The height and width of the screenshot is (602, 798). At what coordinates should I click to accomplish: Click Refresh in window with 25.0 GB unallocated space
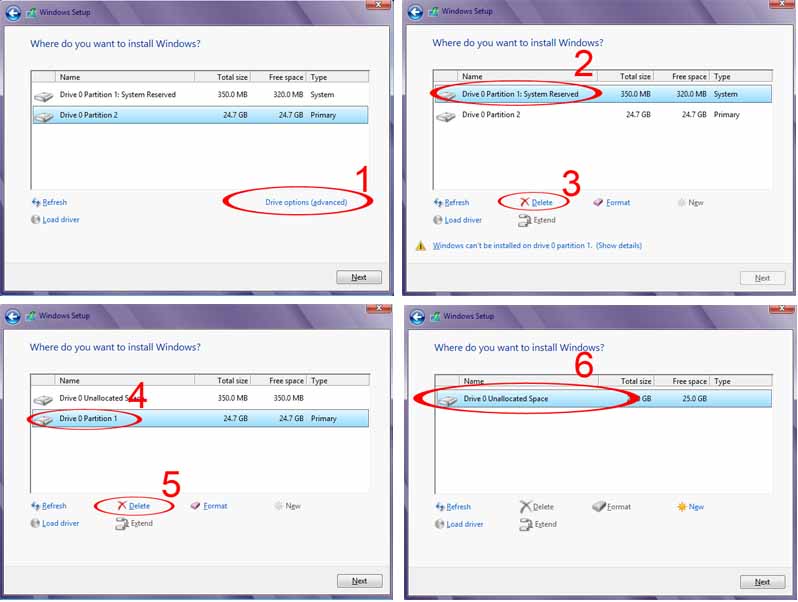(453, 507)
